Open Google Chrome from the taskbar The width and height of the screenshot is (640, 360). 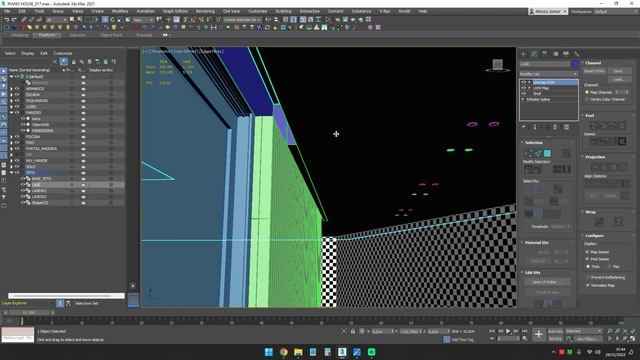(x=284, y=352)
